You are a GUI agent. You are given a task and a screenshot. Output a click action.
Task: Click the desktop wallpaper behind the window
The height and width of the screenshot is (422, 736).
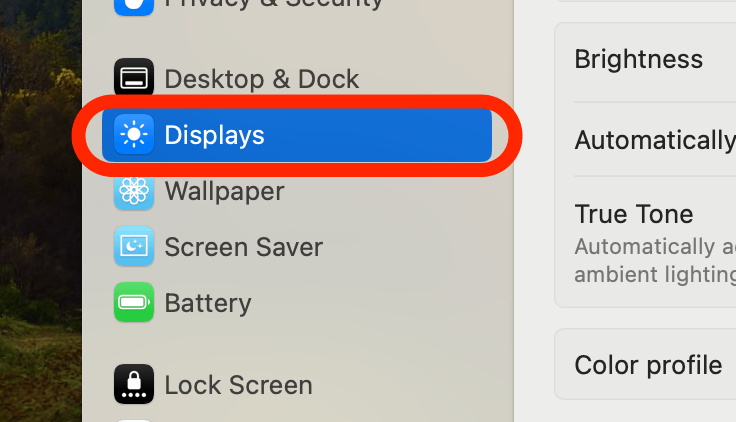click(x=40, y=200)
